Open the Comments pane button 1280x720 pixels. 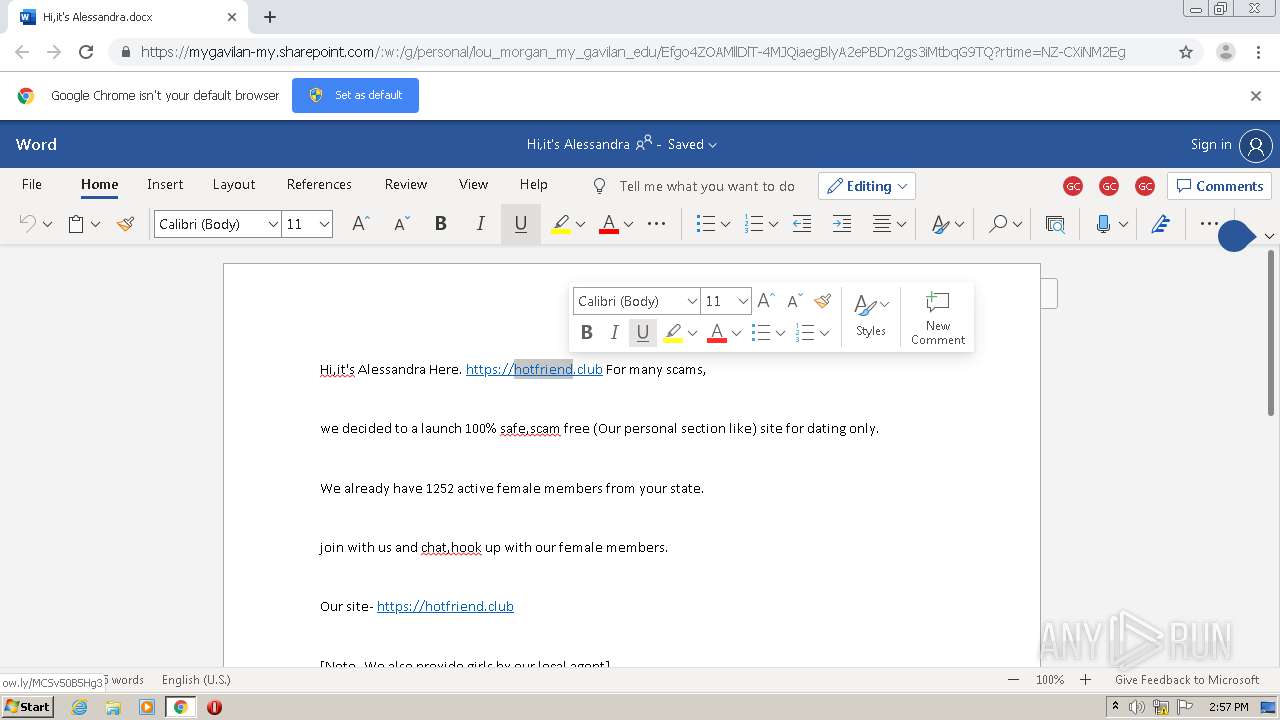(1219, 186)
